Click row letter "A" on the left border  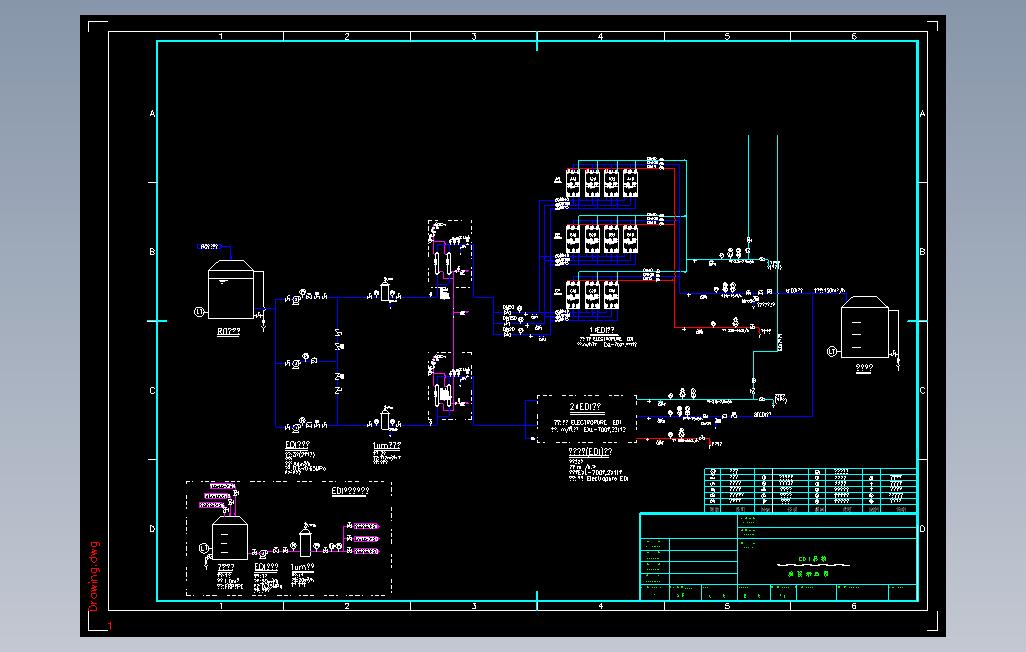tap(152, 114)
